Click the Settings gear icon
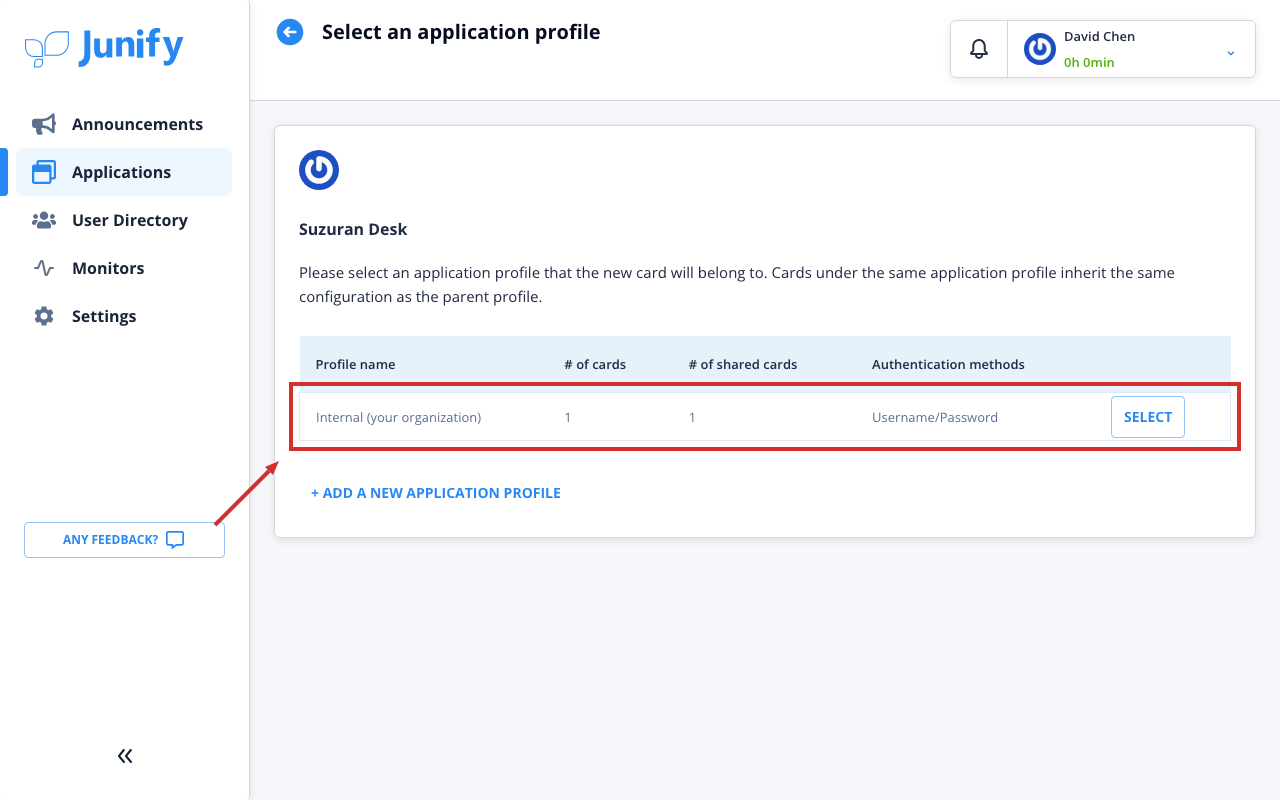Screen dimensions: 1280x800 [x=44, y=316]
